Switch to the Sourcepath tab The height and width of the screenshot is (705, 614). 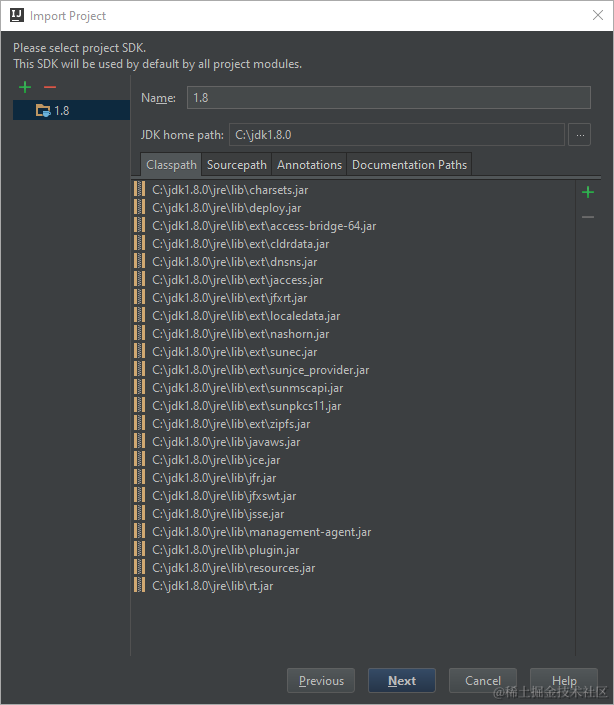click(236, 165)
